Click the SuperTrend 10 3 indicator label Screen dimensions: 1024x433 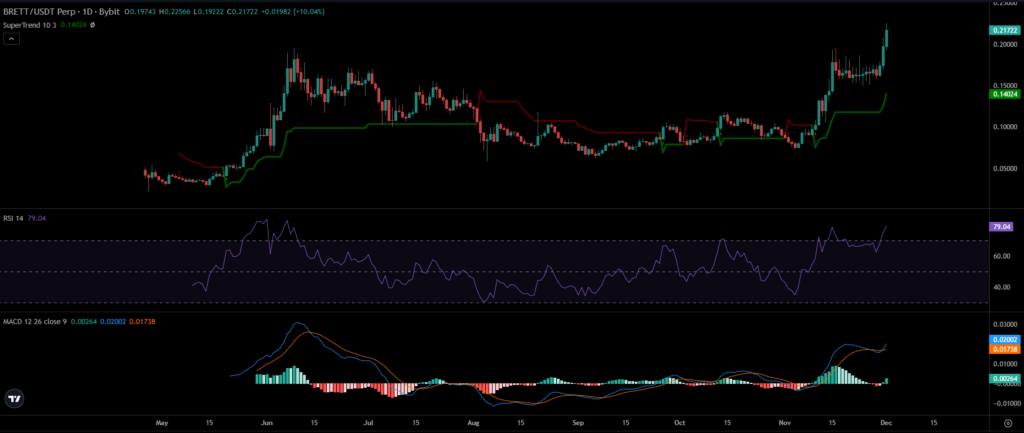29,25
